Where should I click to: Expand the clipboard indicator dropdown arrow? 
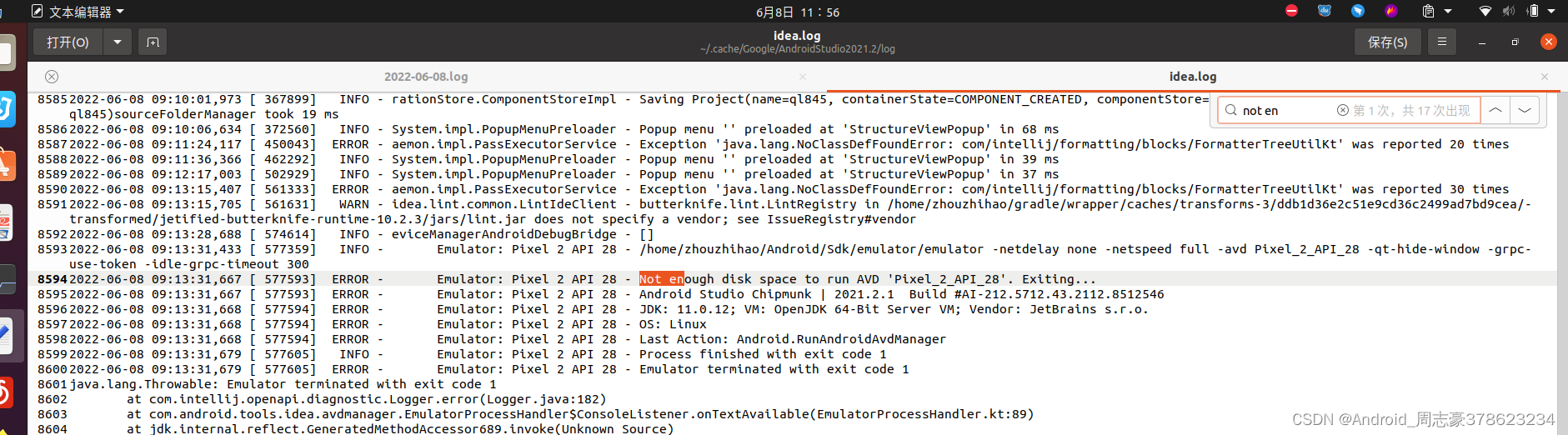point(1448,12)
